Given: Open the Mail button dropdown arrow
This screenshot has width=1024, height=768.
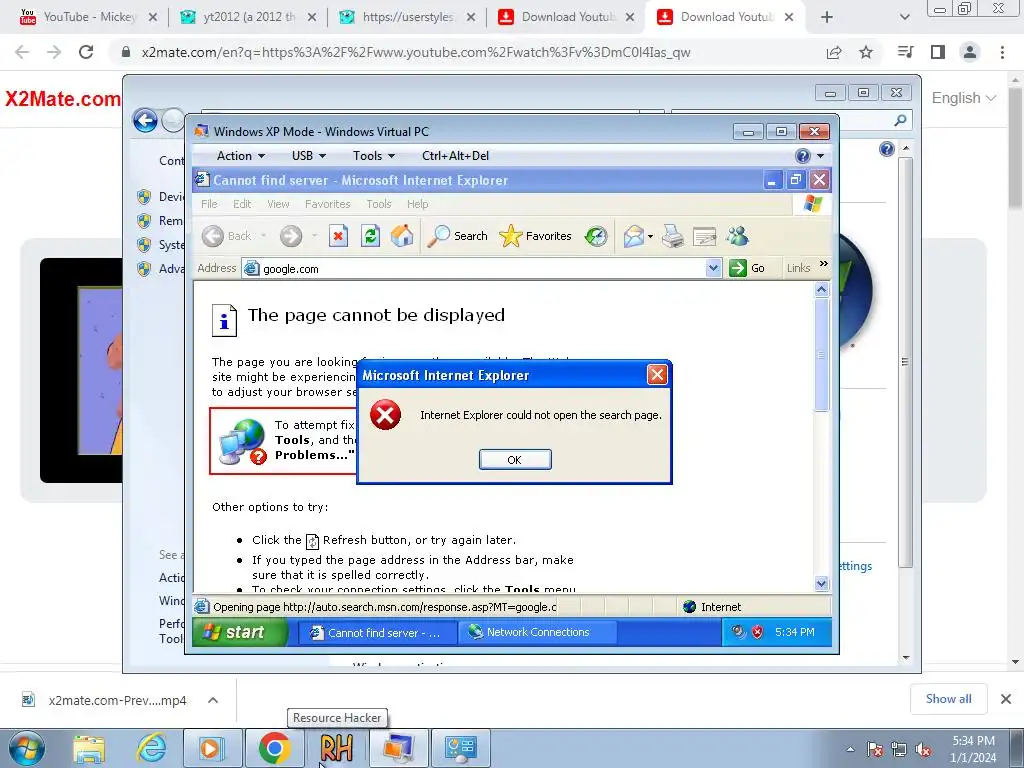Looking at the screenshot, I should click(x=650, y=236).
